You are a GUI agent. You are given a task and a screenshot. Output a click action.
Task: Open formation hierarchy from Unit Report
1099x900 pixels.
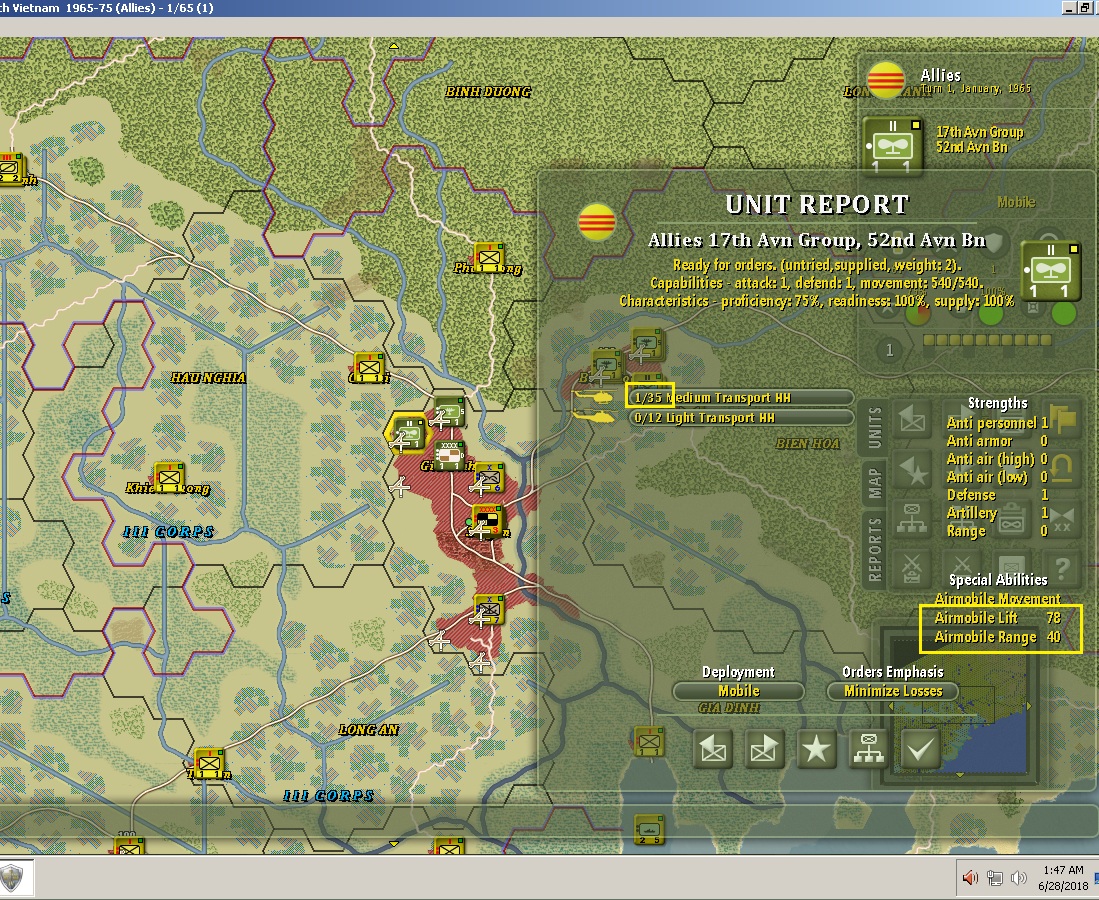868,749
